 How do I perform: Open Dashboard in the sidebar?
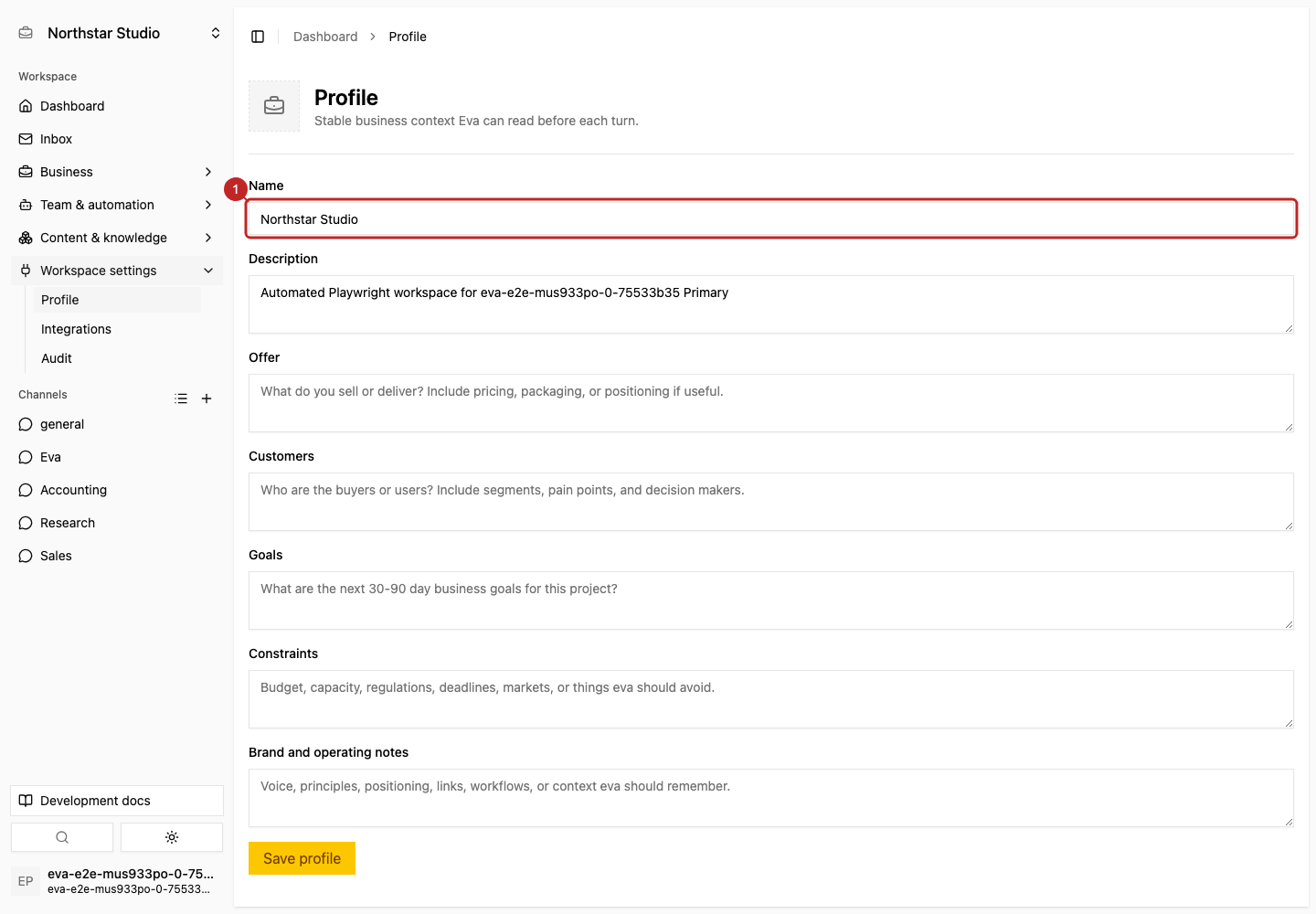(x=117, y=106)
